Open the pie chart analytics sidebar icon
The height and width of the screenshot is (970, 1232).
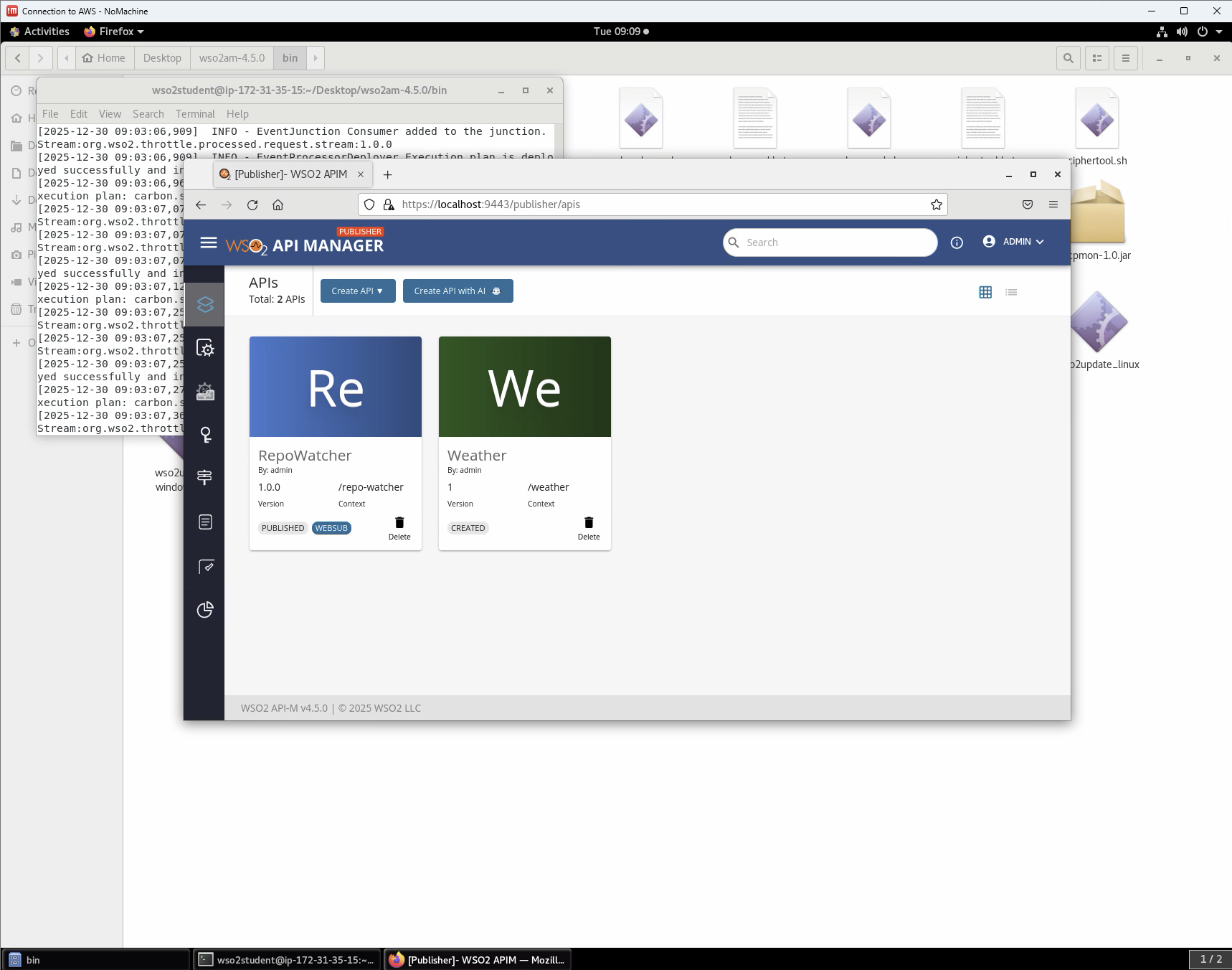coord(205,610)
